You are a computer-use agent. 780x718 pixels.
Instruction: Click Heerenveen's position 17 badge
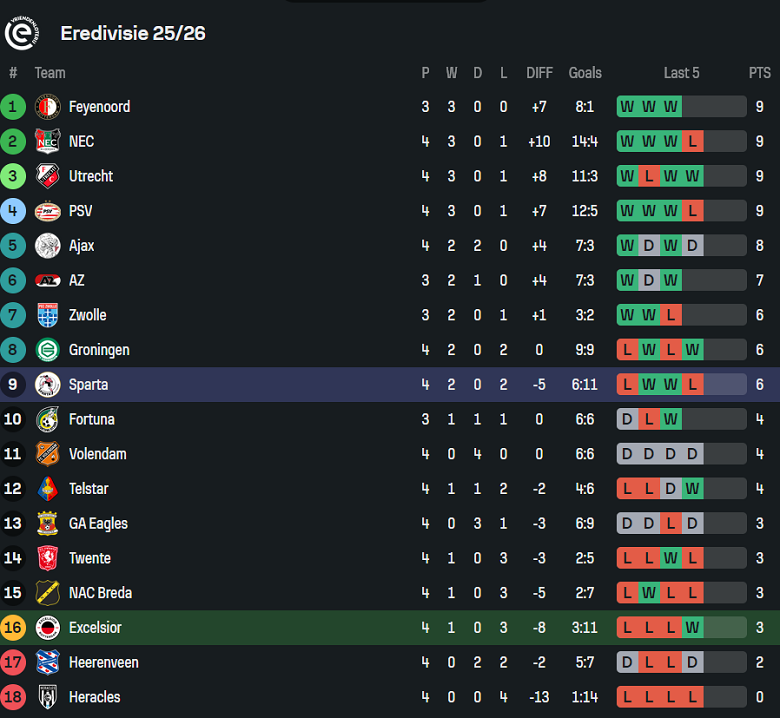click(x=13, y=662)
